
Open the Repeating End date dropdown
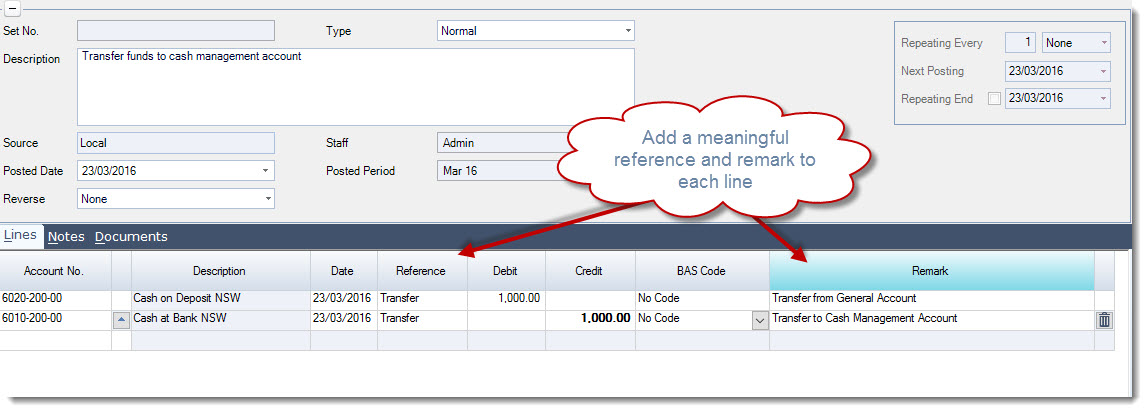(1104, 99)
